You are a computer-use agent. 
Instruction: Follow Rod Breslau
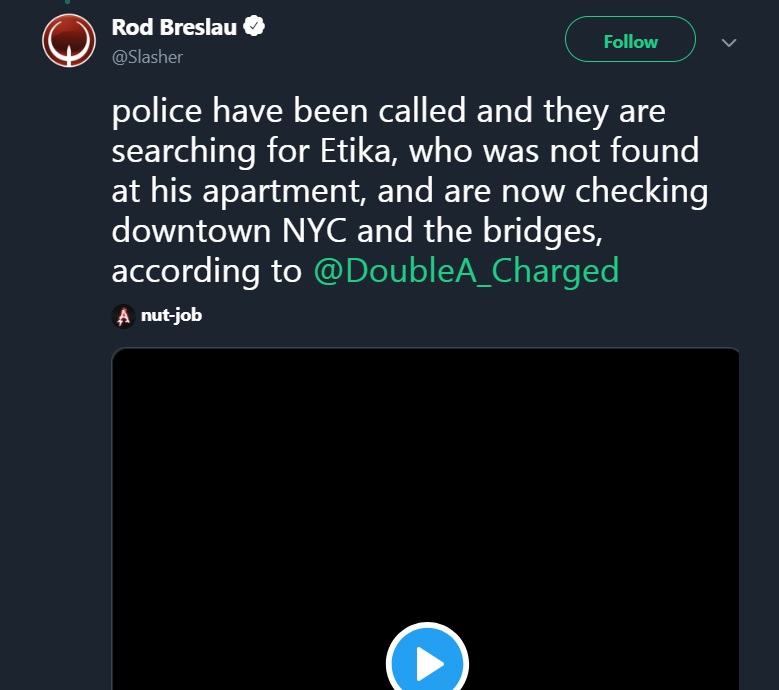(630, 39)
